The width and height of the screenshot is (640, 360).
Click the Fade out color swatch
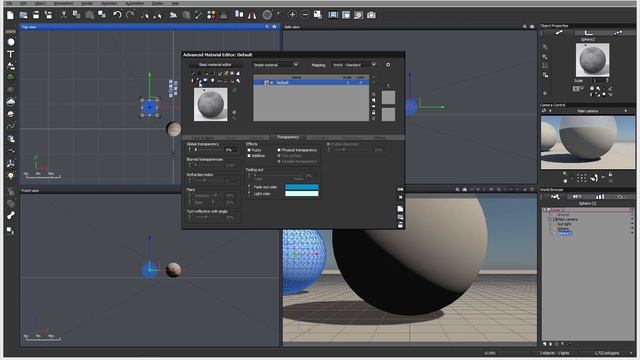302,187
